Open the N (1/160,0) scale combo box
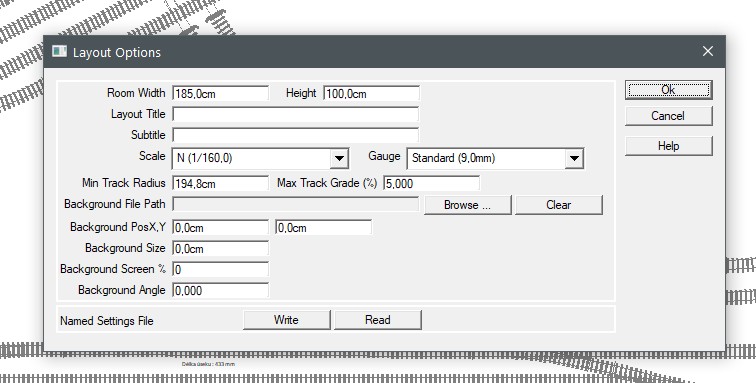Viewport: 756px width, 383px height. [260, 159]
